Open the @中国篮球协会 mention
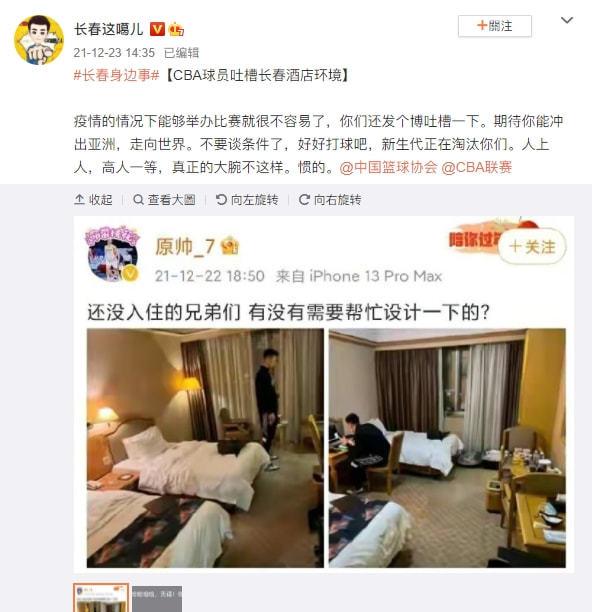This screenshot has height=612, width=592. tap(388, 167)
